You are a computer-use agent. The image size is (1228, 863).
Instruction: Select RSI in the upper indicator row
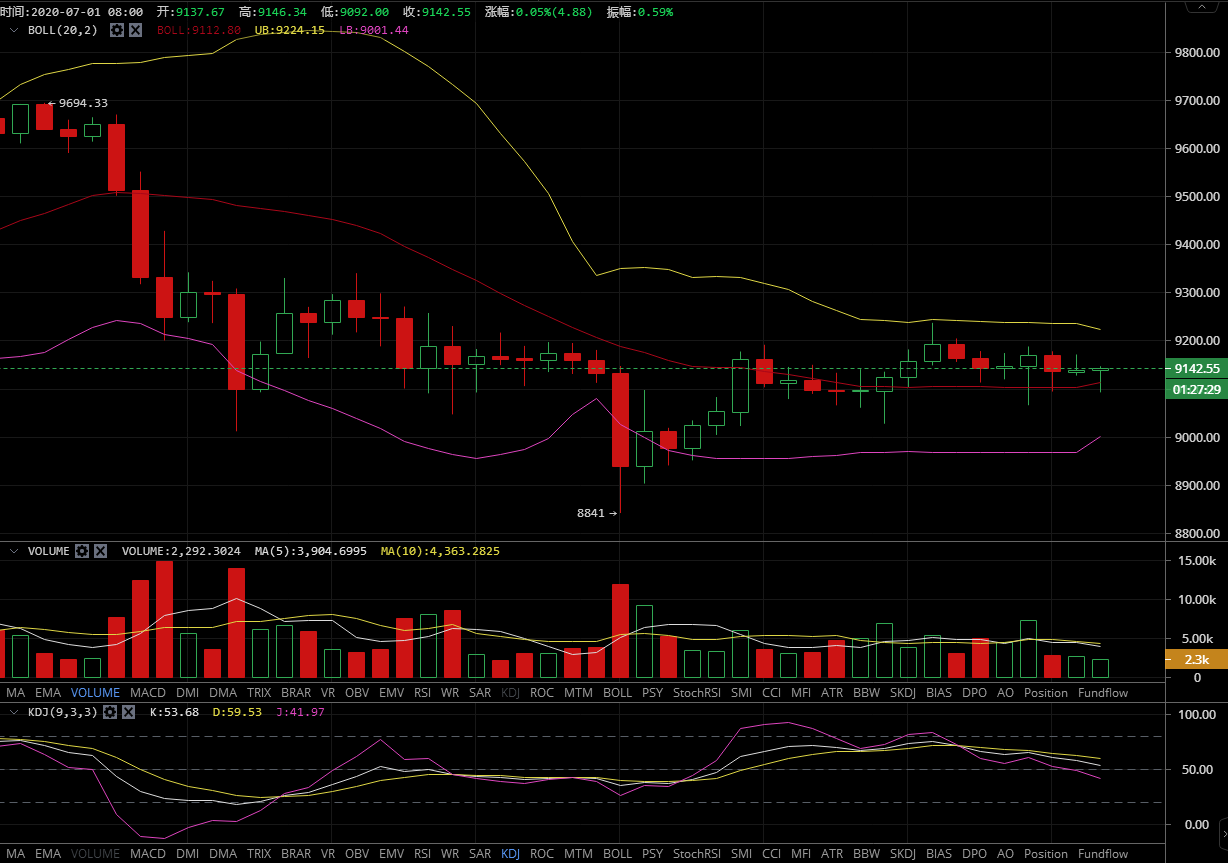[x=422, y=693]
